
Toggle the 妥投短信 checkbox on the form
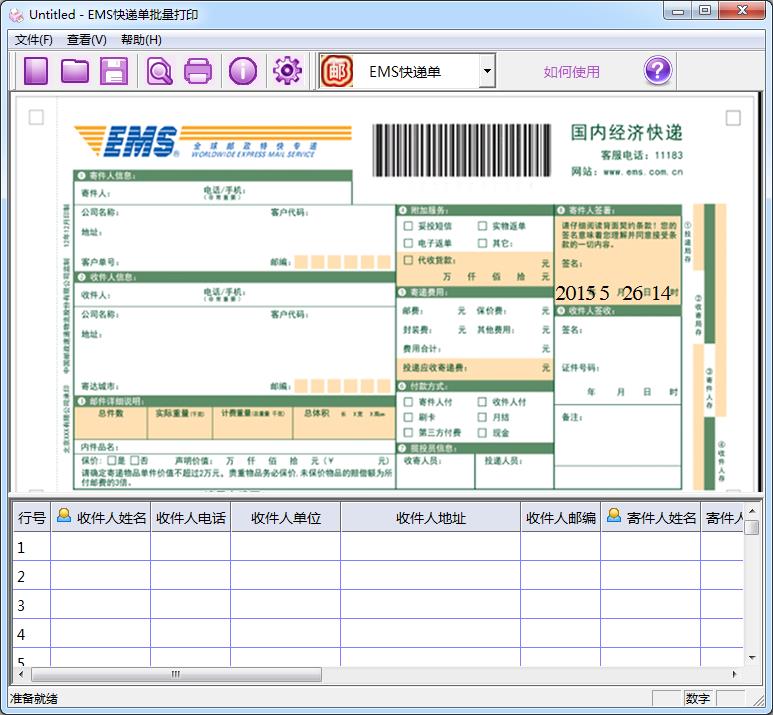(x=408, y=226)
